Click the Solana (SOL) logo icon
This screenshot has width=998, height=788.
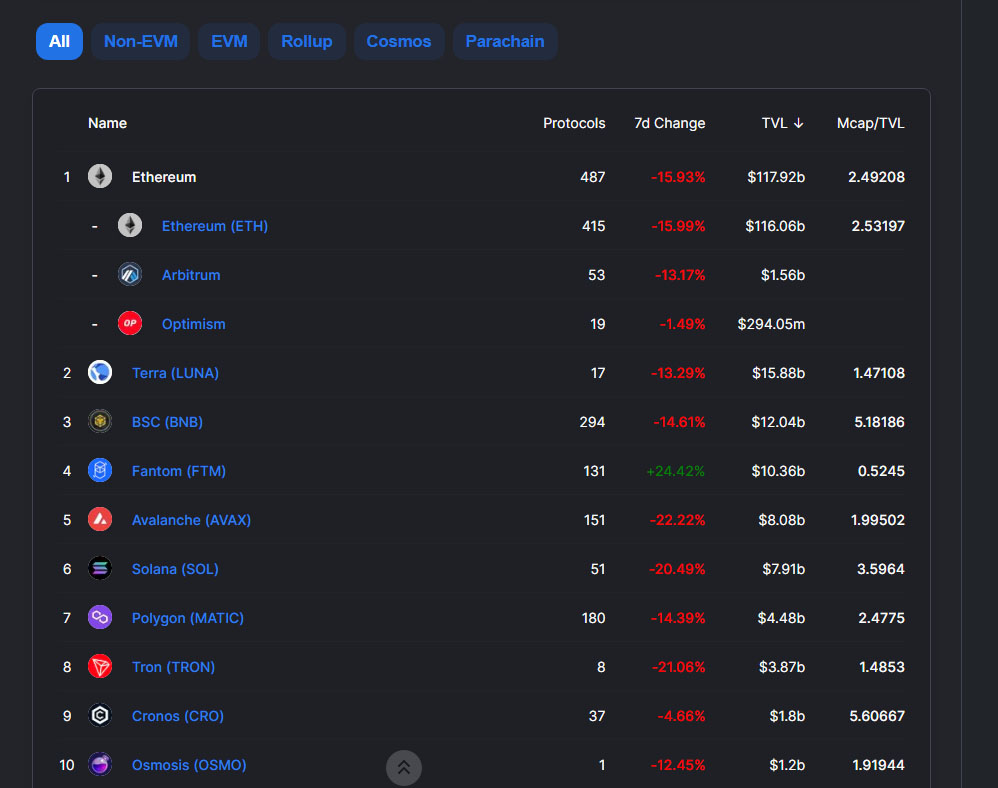(x=100, y=568)
